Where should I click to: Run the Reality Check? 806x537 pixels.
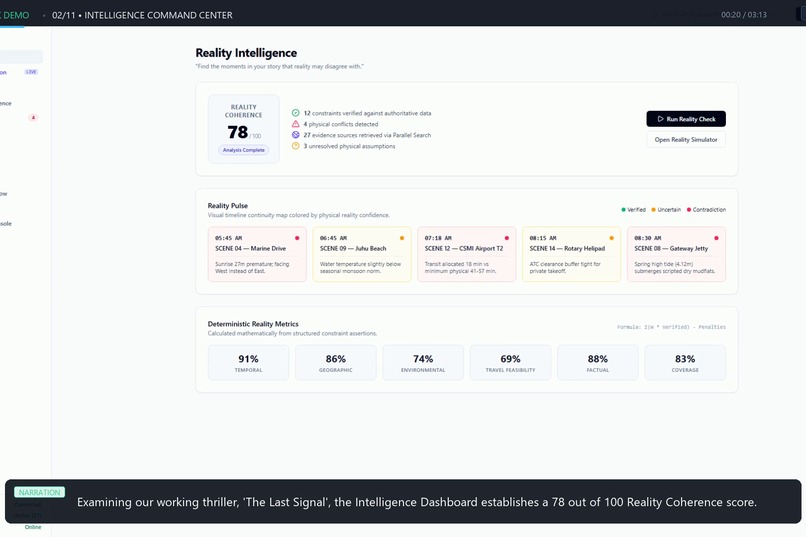[x=686, y=119]
